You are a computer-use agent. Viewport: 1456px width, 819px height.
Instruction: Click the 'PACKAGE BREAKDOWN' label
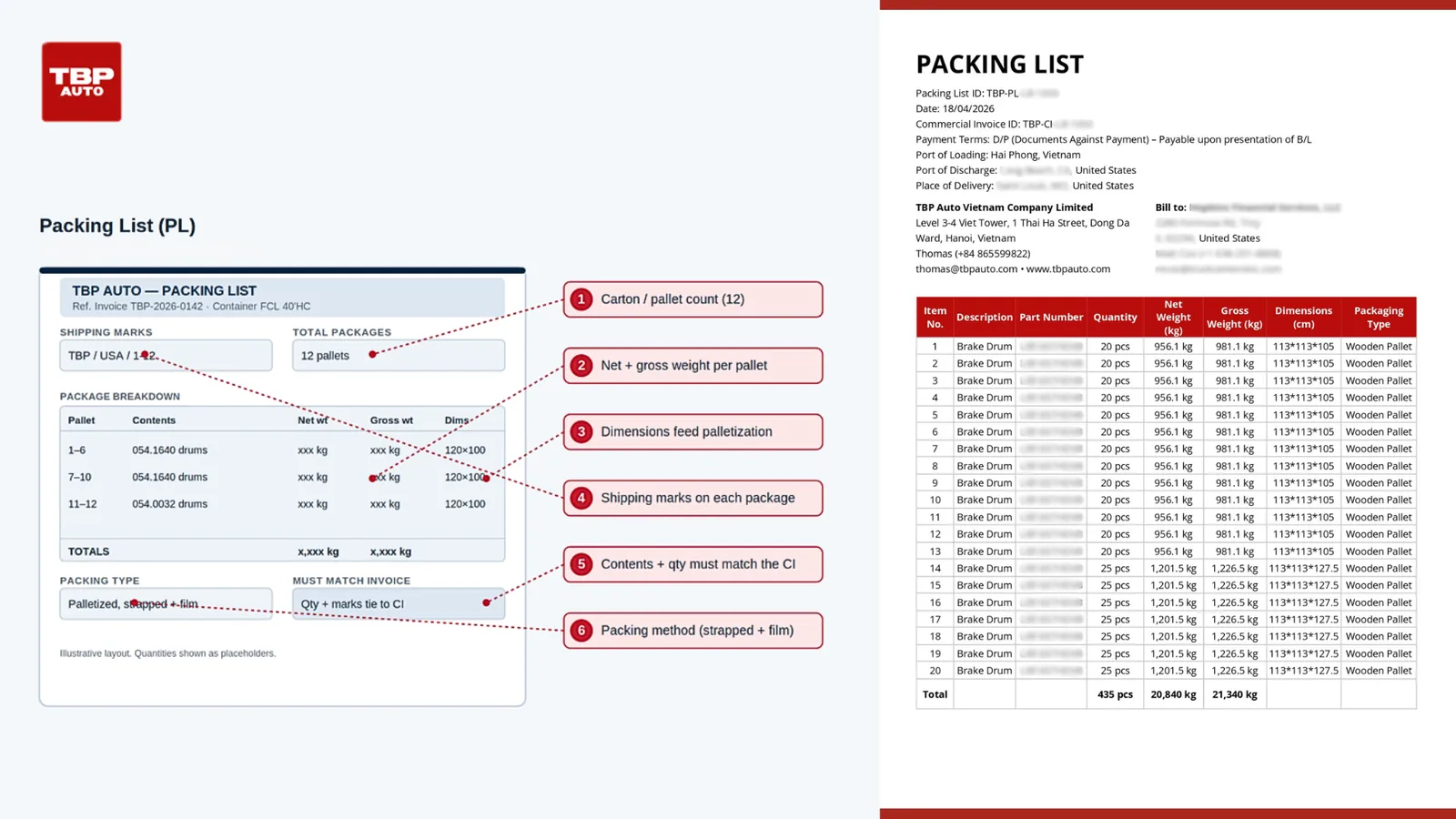pyautogui.click(x=120, y=397)
